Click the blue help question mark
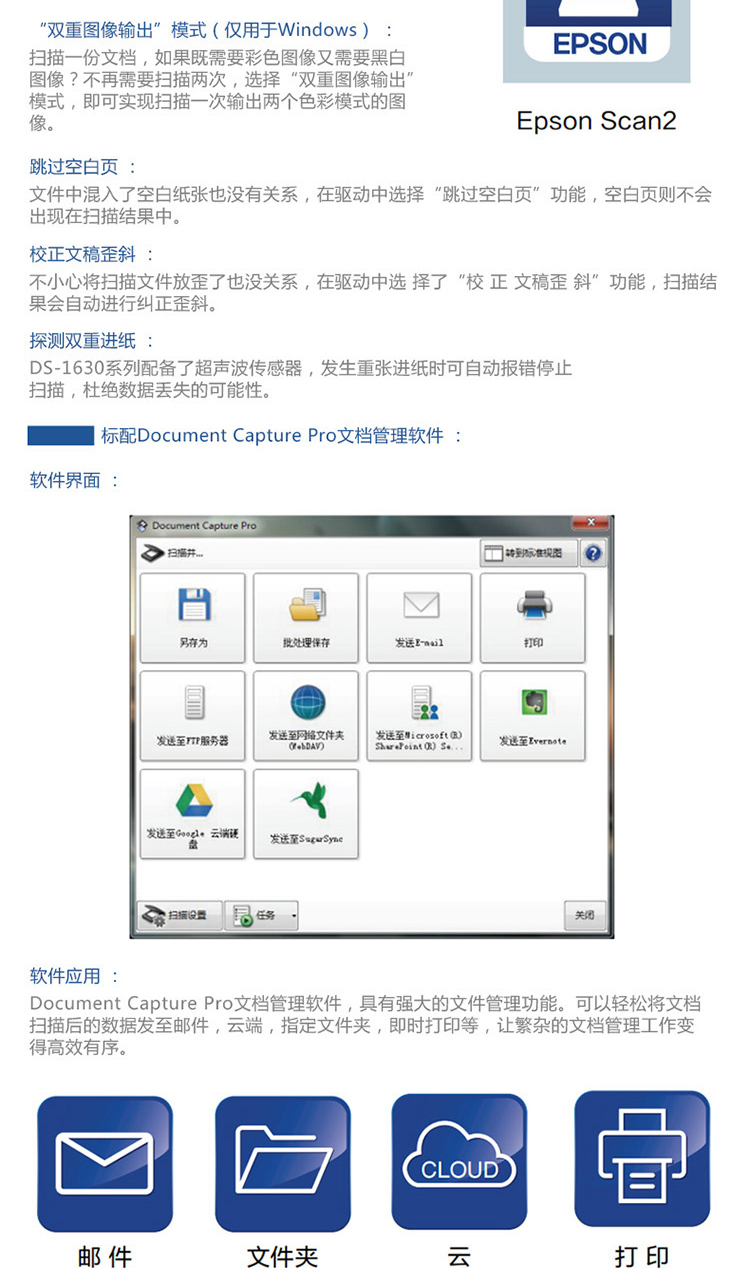The width and height of the screenshot is (750, 1270). point(593,553)
